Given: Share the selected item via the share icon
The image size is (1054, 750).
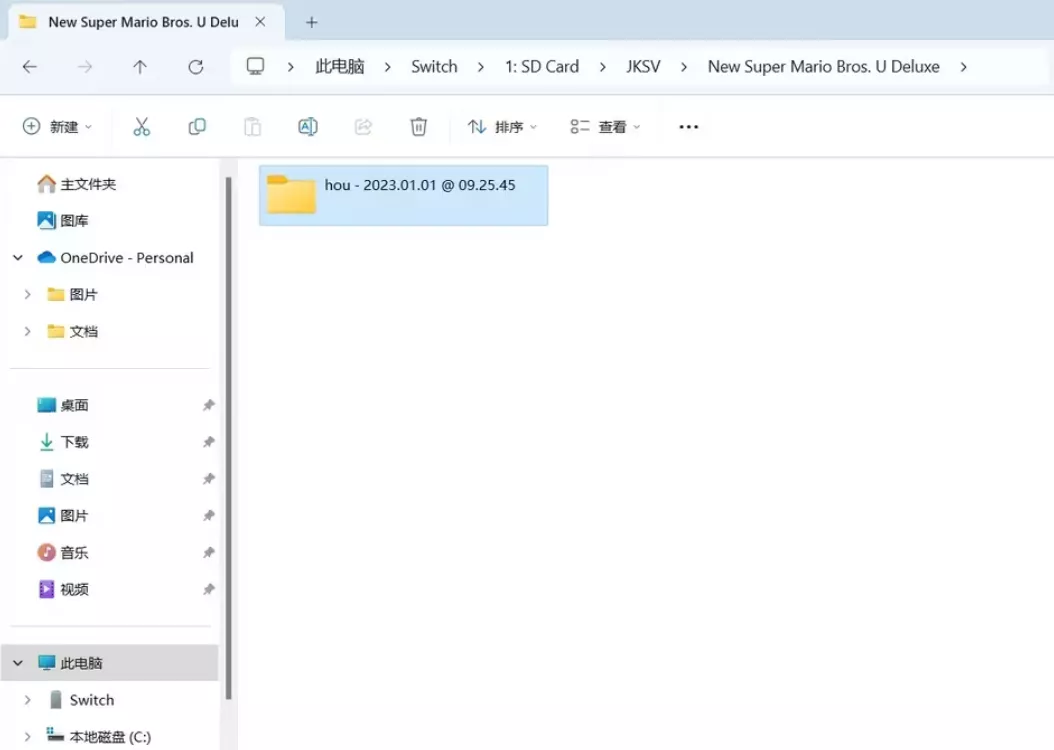Looking at the screenshot, I should tap(363, 126).
